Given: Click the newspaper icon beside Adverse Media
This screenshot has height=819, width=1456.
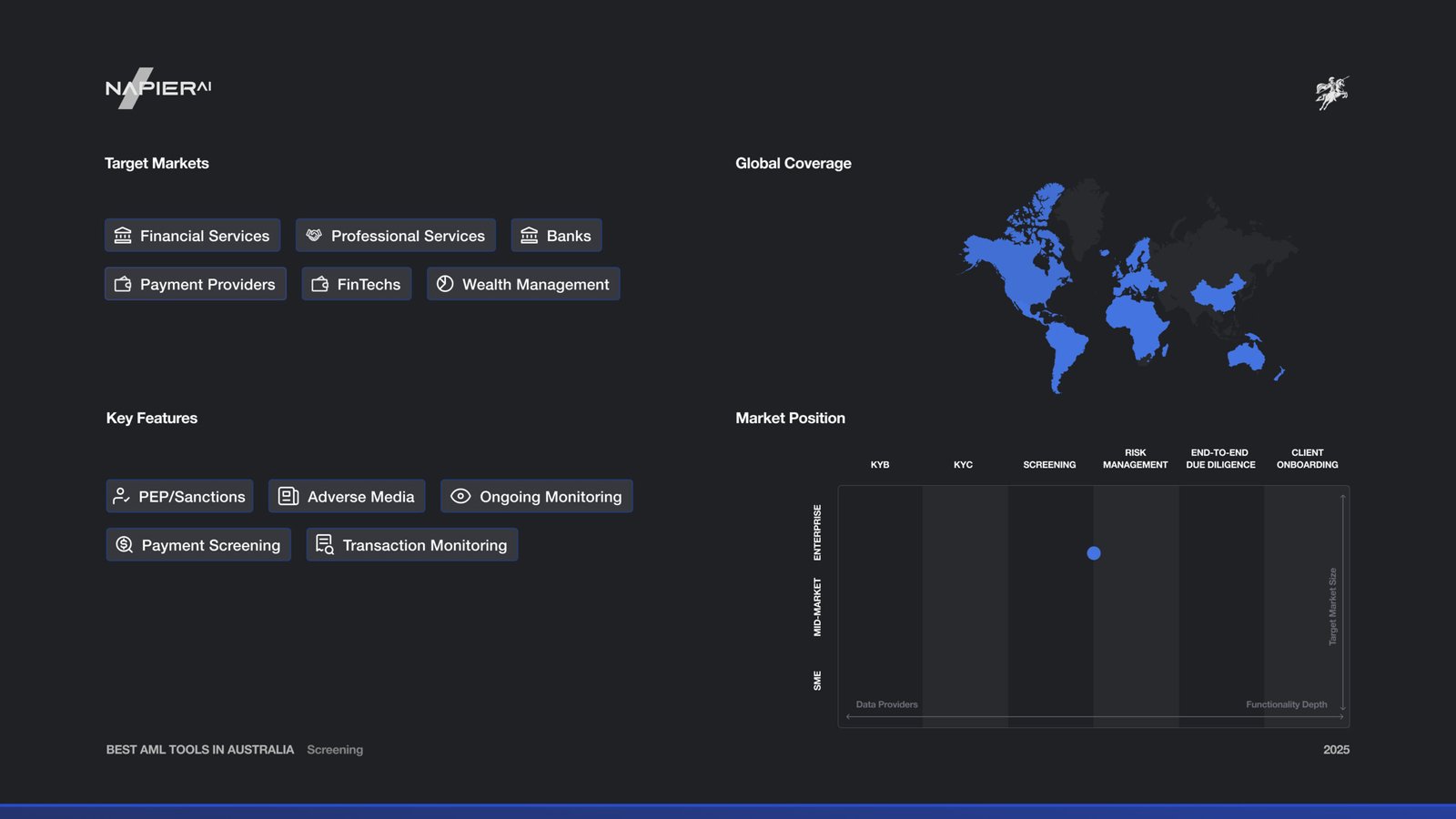Looking at the screenshot, I should point(288,496).
